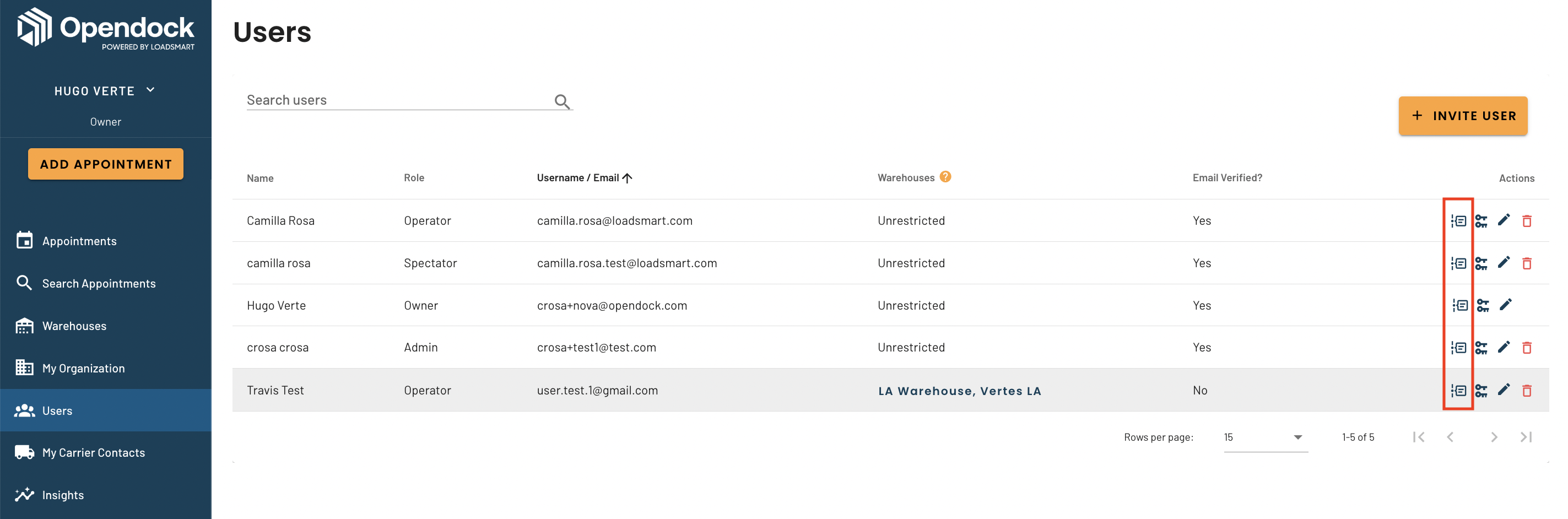Viewport: 1568px width, 519px height.
Task: Click the Spectator role cell
Action: [430, 263]
